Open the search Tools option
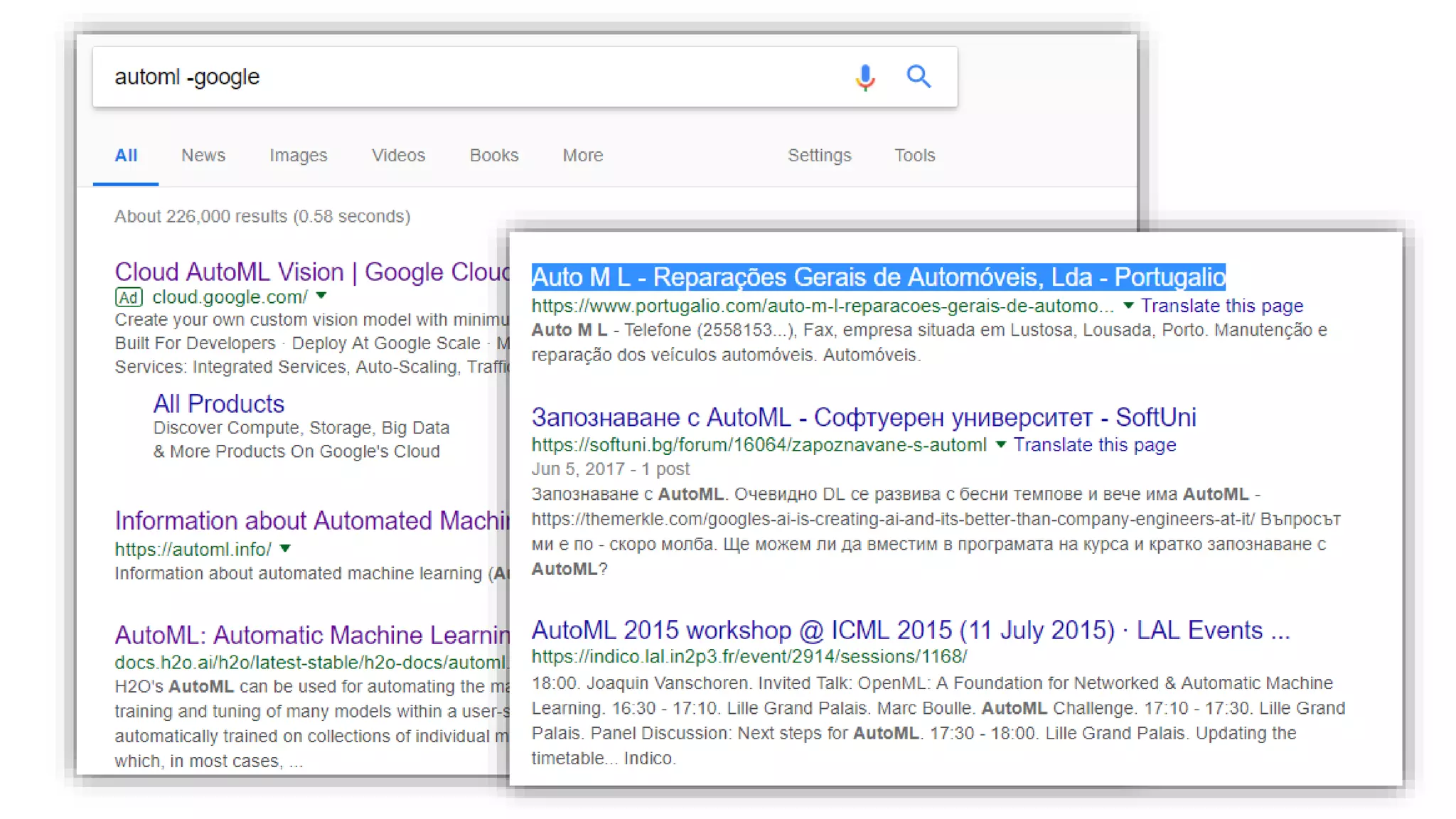The height and width of the screenshot is (819, 1456). point(914,155)
